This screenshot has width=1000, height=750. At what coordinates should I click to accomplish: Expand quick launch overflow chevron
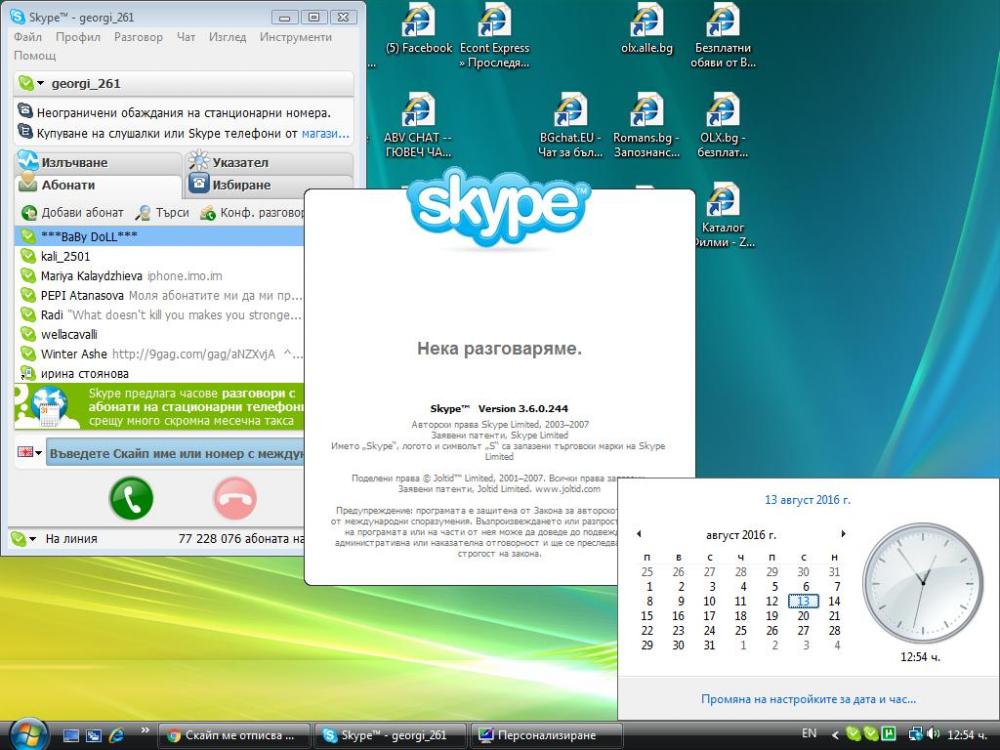click(144, 730)
